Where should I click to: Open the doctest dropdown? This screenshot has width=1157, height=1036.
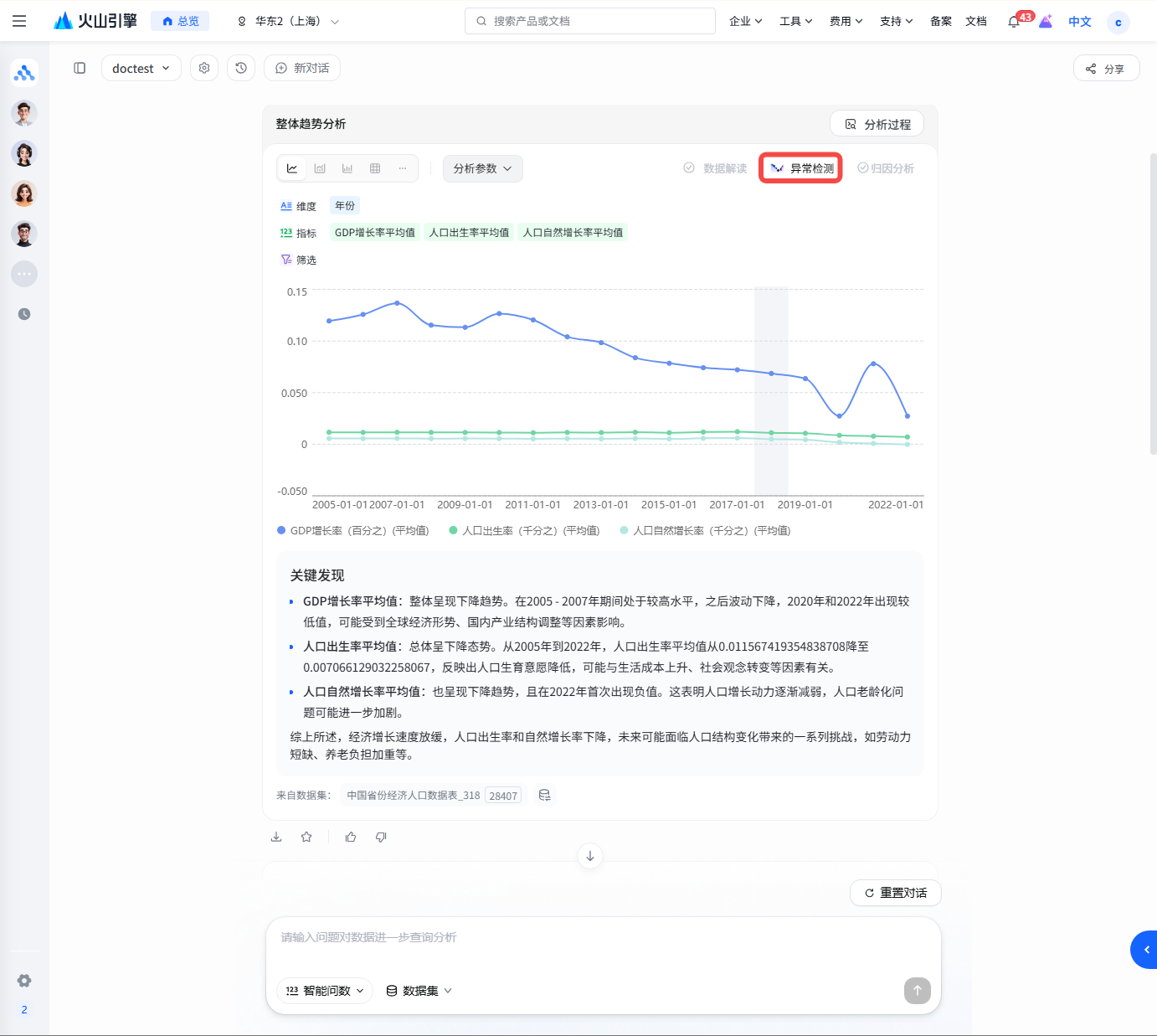141,68
